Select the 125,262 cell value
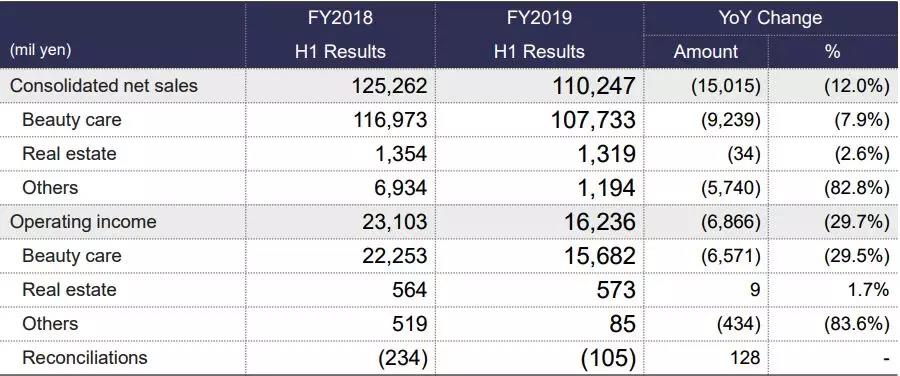Image resolution: width=900 pixels, height=376 pixels. (x=389, y=86)
